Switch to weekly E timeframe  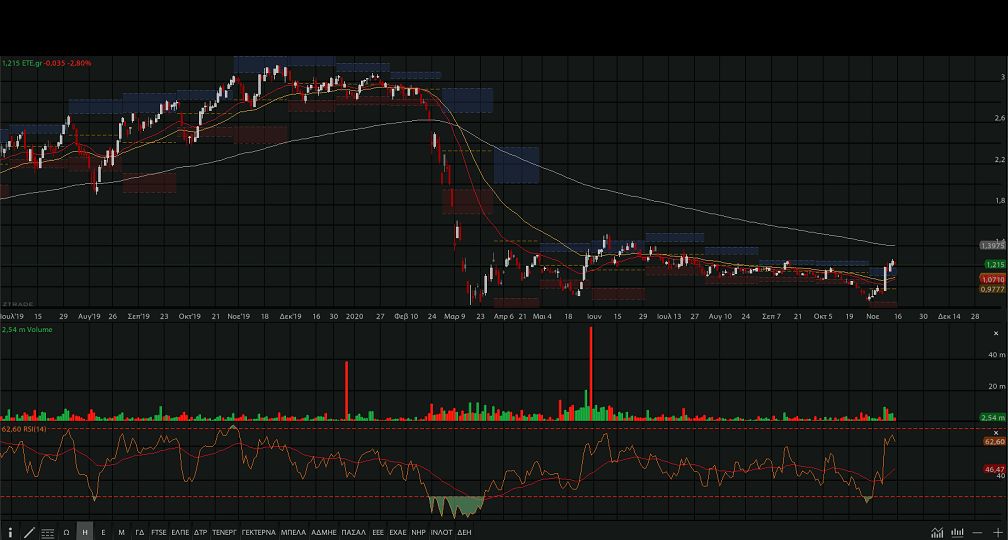[103, 532]
